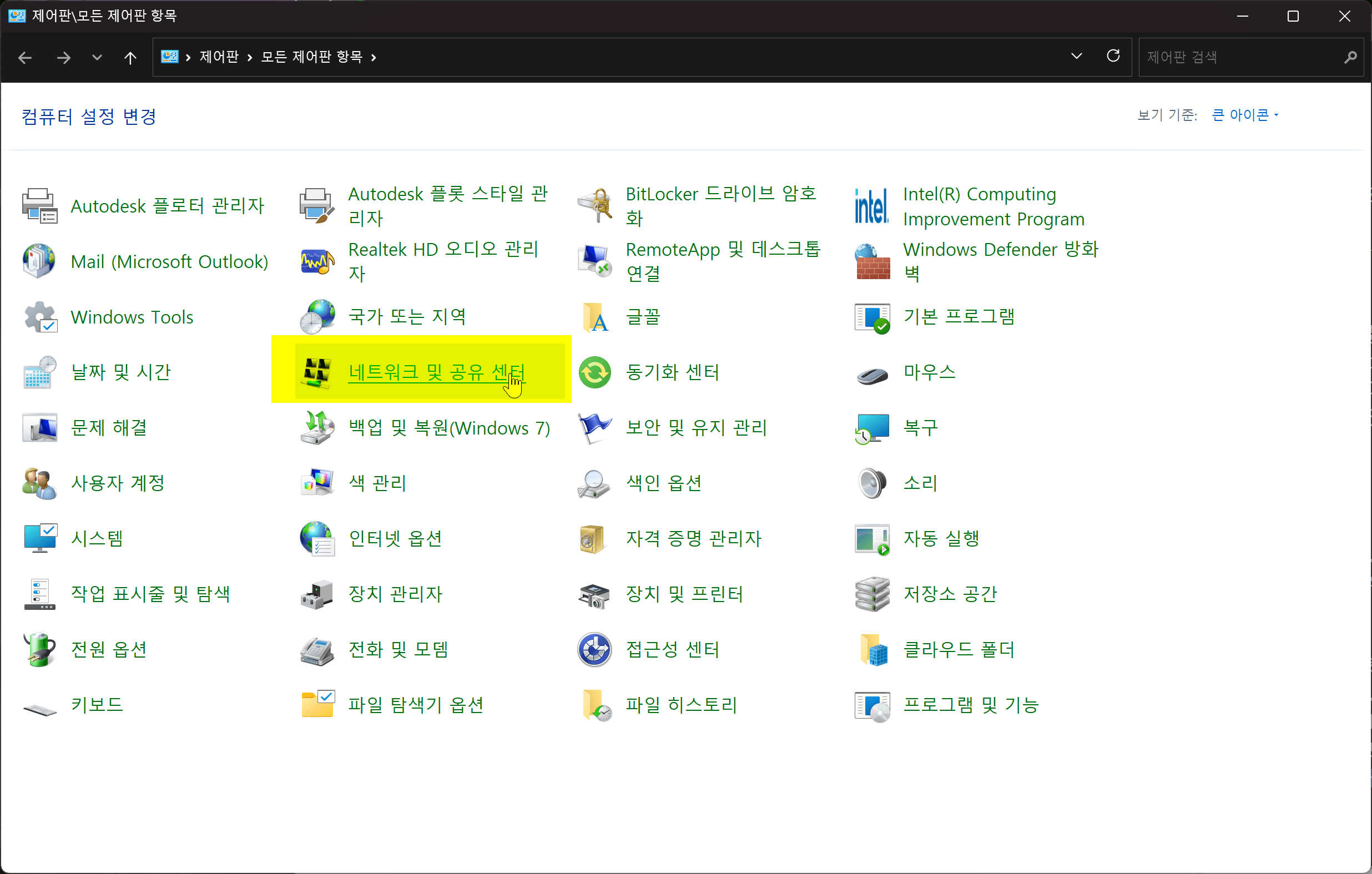This screenshot has width=1372, height=874.
Task: Open the 보기 기준 큰 아이콘 dropdown
Action: (x=1245, y=115)
